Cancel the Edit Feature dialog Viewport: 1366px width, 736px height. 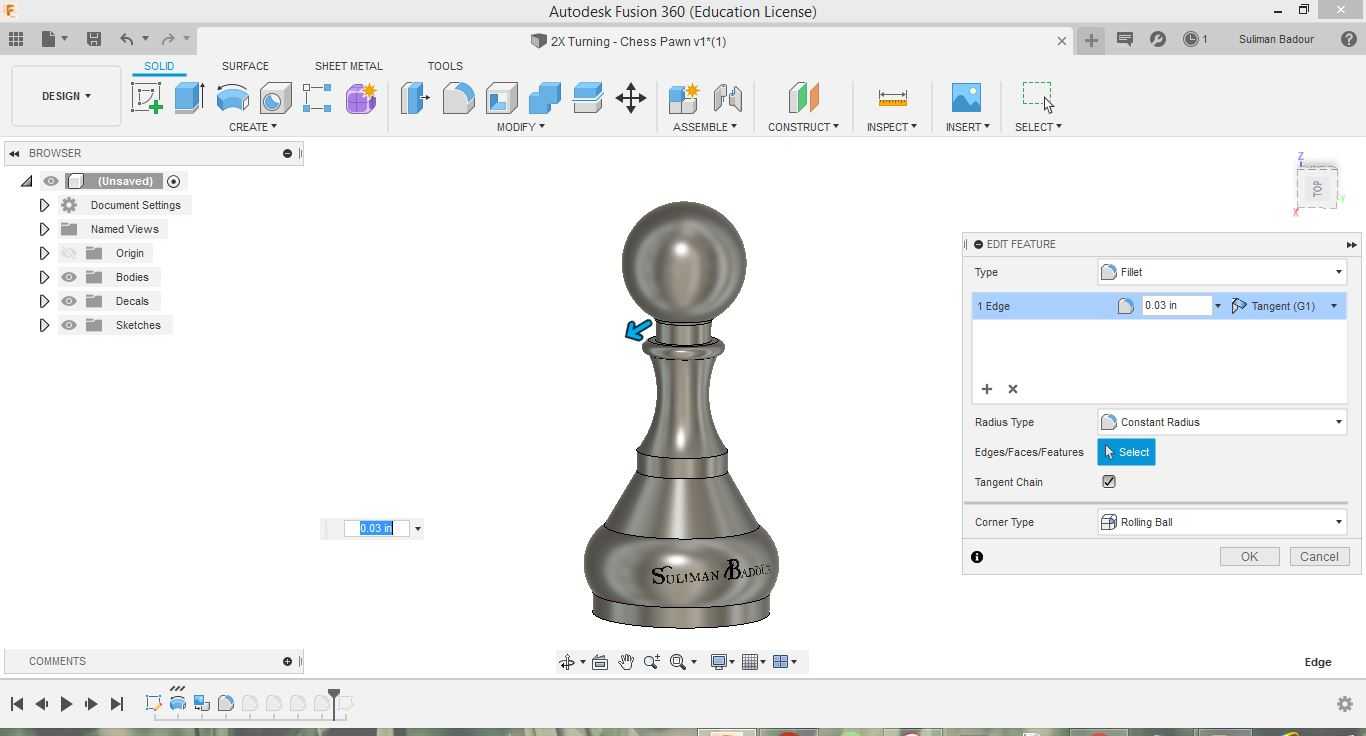[x=1319, y=557]
